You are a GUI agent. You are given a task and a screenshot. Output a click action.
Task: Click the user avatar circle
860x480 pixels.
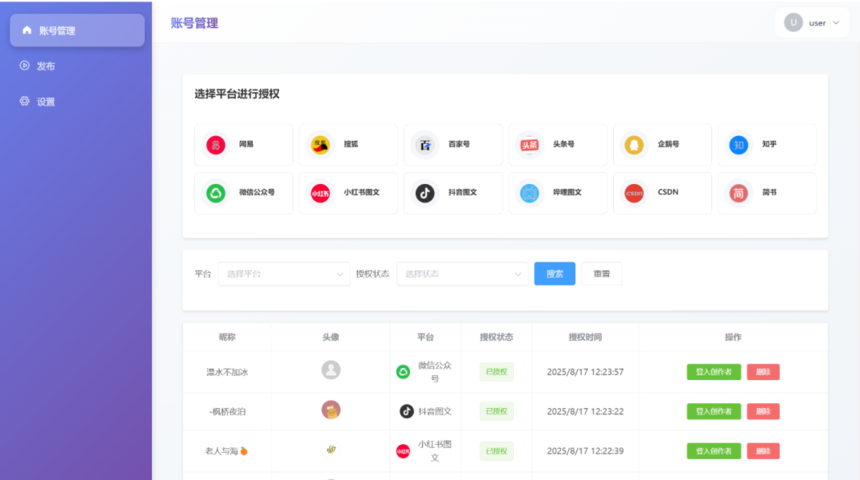coord(793,22)
